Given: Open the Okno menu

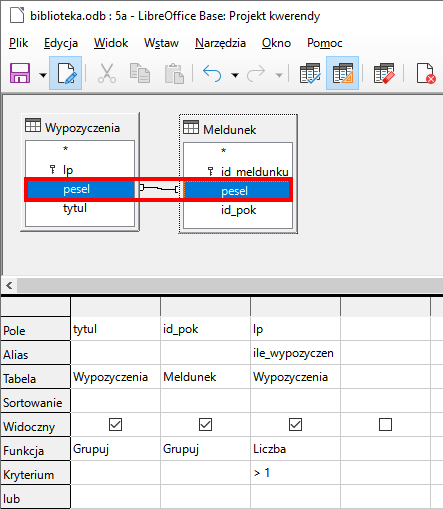Looking at the screenshot, I should coord(276,43).
